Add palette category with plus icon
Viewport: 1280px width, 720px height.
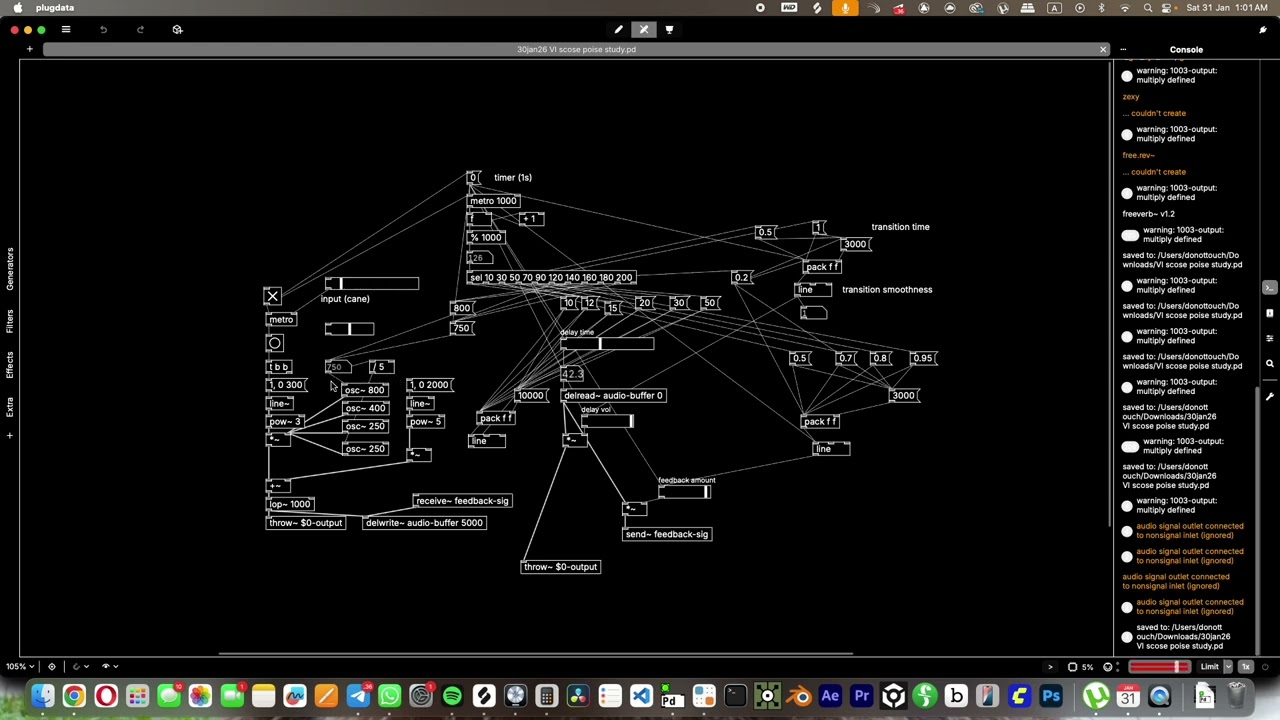tap(10, 435)
